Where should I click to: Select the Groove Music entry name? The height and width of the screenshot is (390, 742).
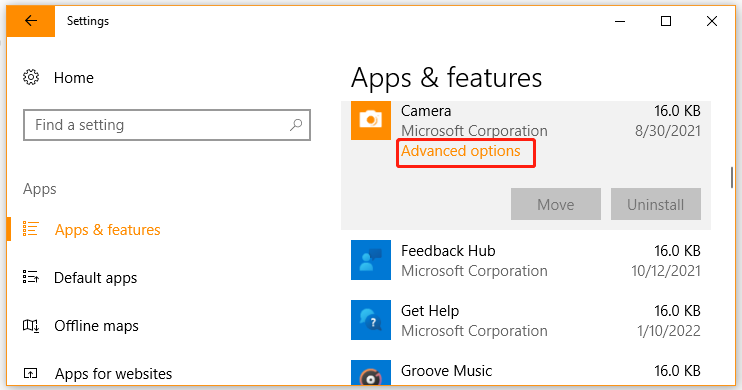click(446, 371)
